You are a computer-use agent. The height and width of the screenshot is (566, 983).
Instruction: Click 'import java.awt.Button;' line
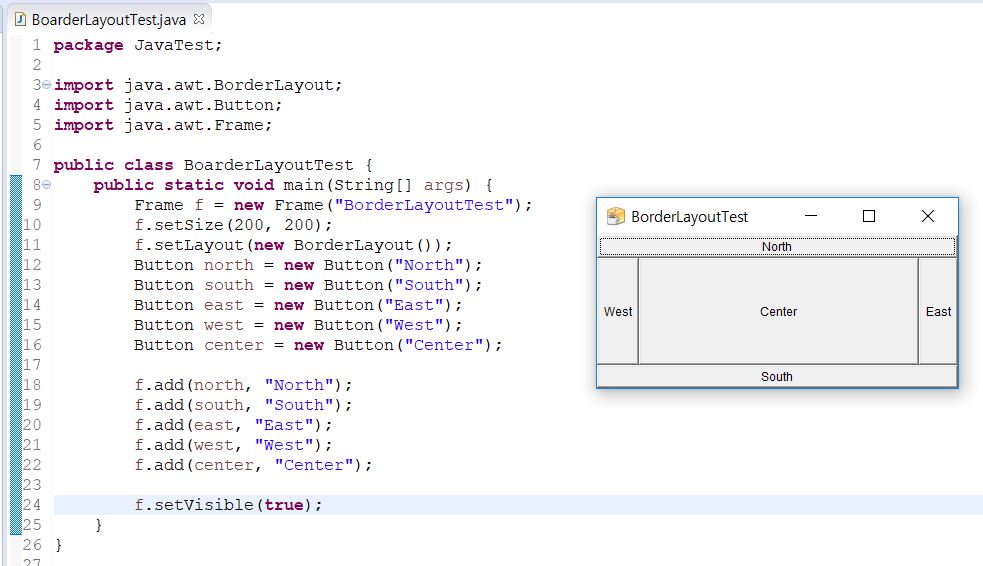[x=167, y=105]
